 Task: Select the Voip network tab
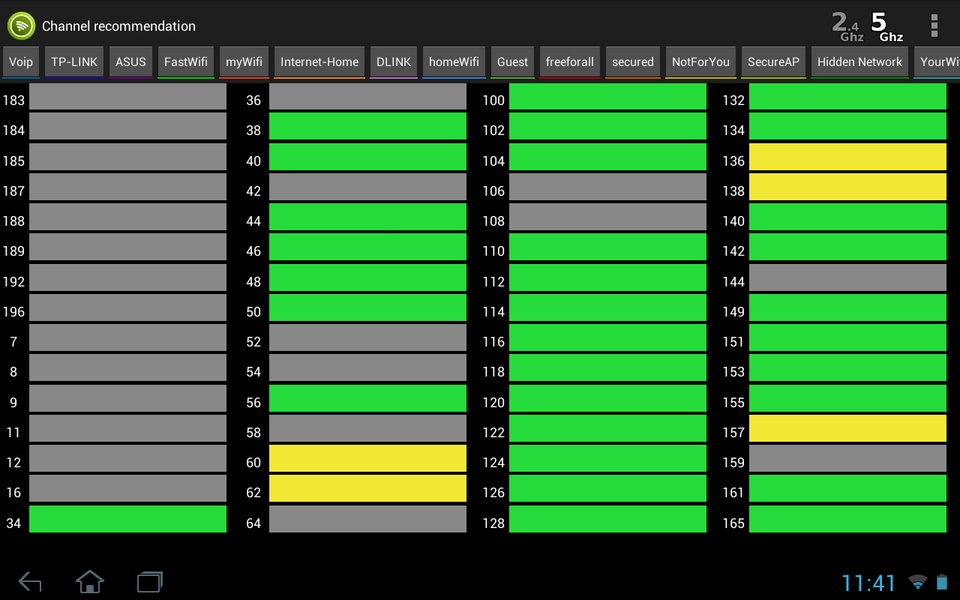(x=21, y=62)
